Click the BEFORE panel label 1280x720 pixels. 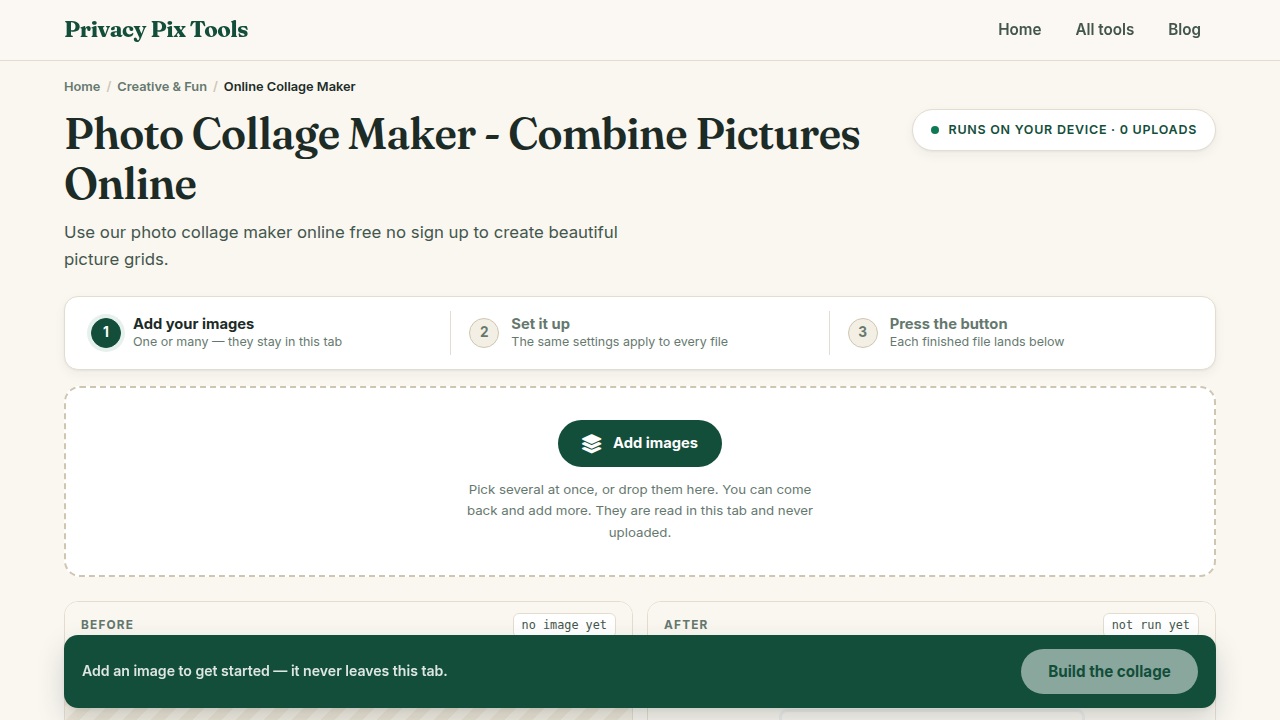107,625
